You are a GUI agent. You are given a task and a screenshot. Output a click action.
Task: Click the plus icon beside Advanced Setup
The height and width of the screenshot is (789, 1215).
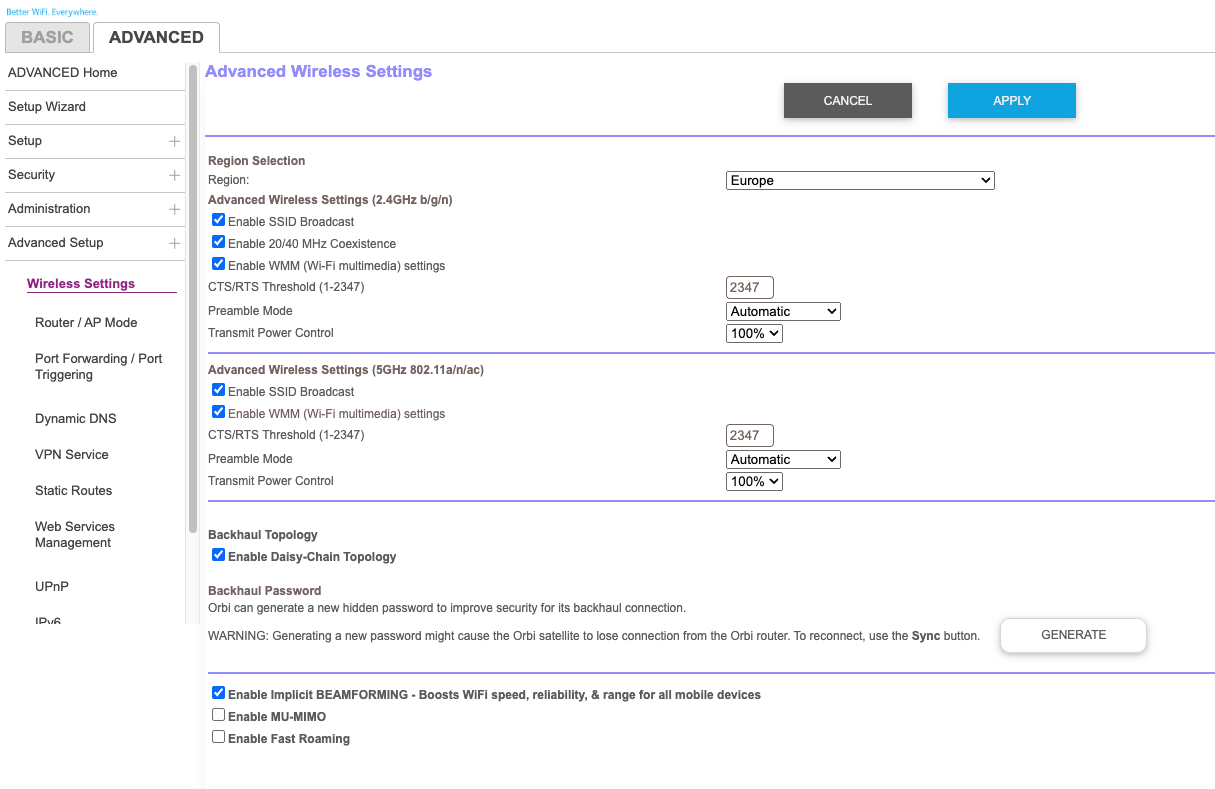pos(175,243)
